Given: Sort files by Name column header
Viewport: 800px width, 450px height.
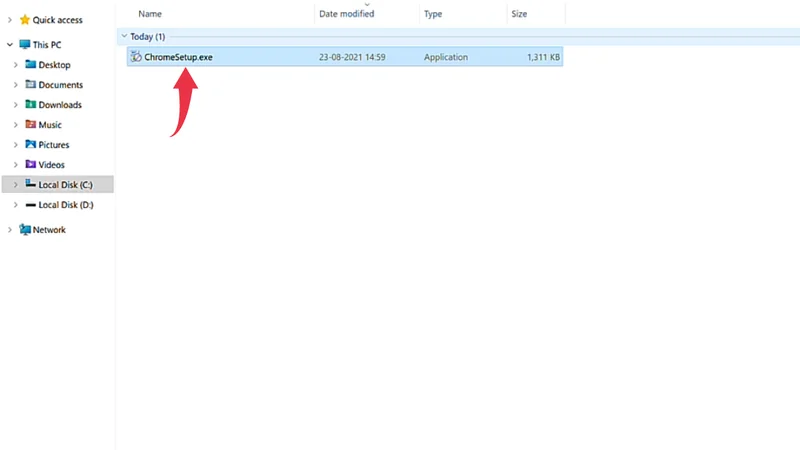Looking at the screenshot, I should (x=150, y=14).
